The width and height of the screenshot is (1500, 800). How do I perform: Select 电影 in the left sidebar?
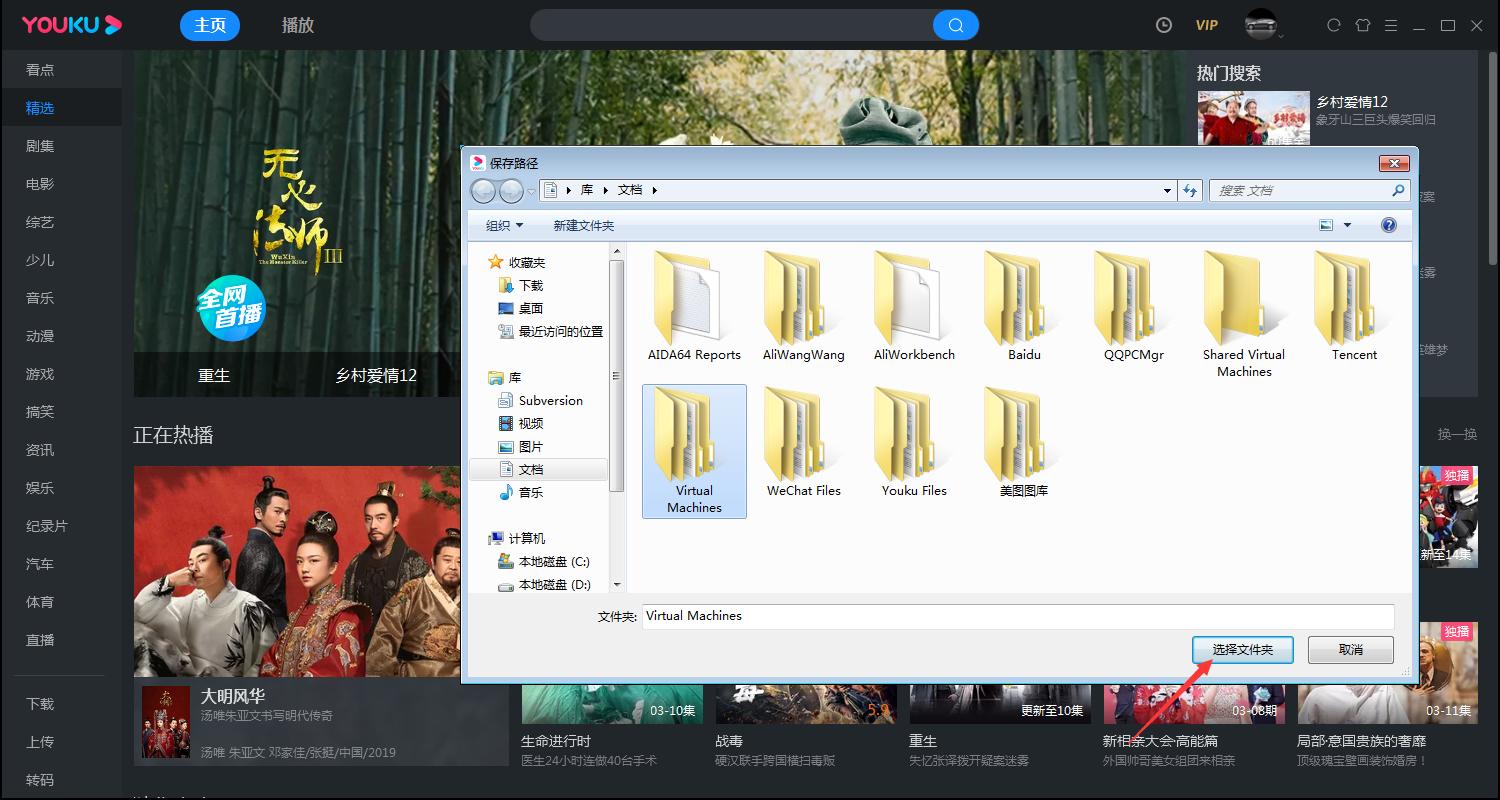pyautogui.click(x=40, y=184)
